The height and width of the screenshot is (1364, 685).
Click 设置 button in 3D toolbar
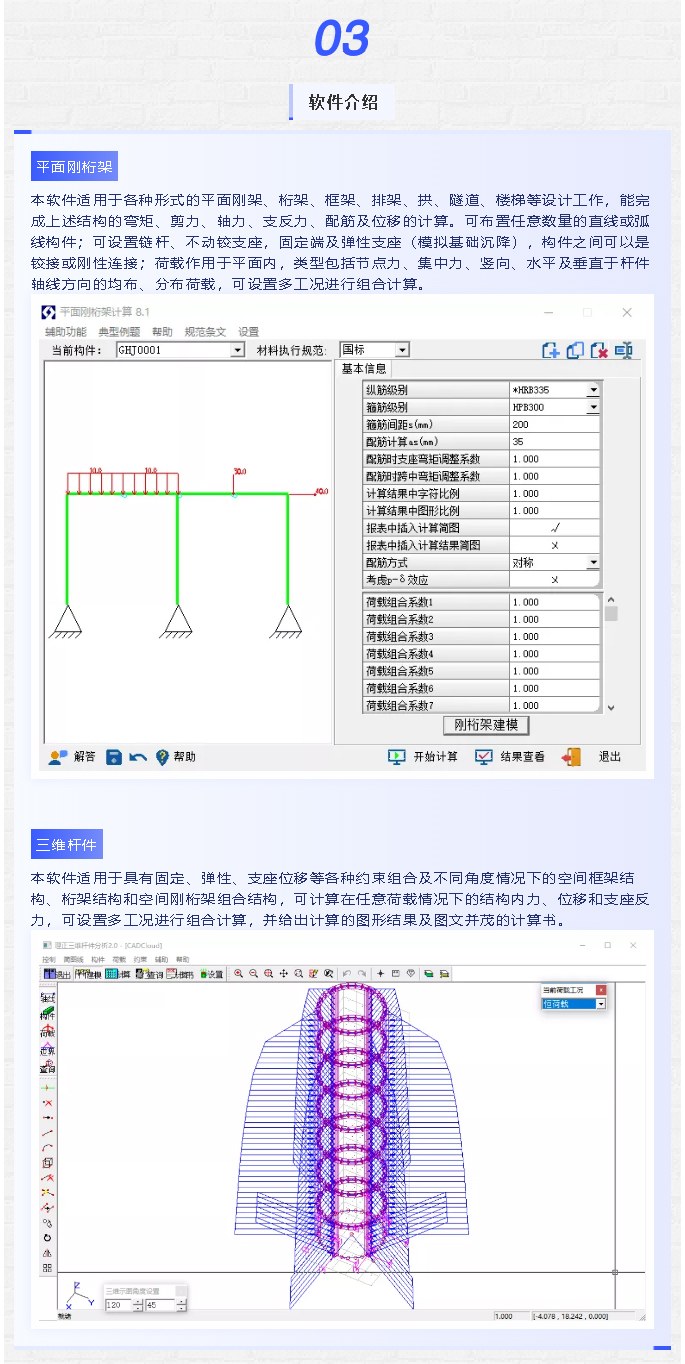click(x=211, y=973)
